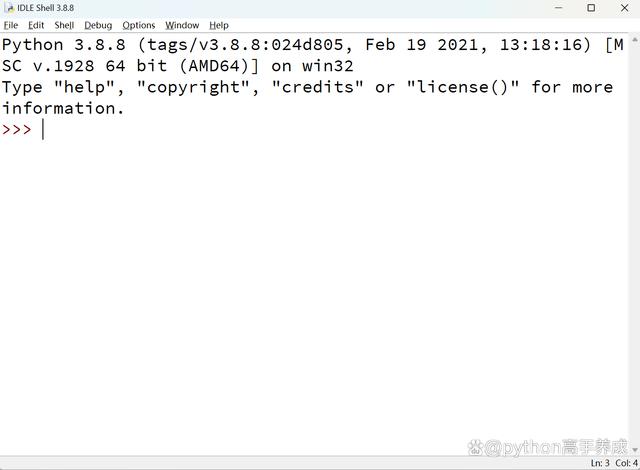
Task: Click "Python 3.8.8" in the first banner line
Action: (x=64, y=45)
